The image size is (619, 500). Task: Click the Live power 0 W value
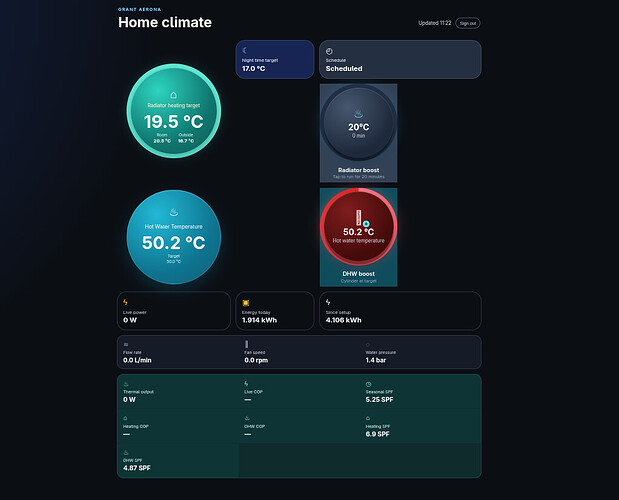[130, 320]
